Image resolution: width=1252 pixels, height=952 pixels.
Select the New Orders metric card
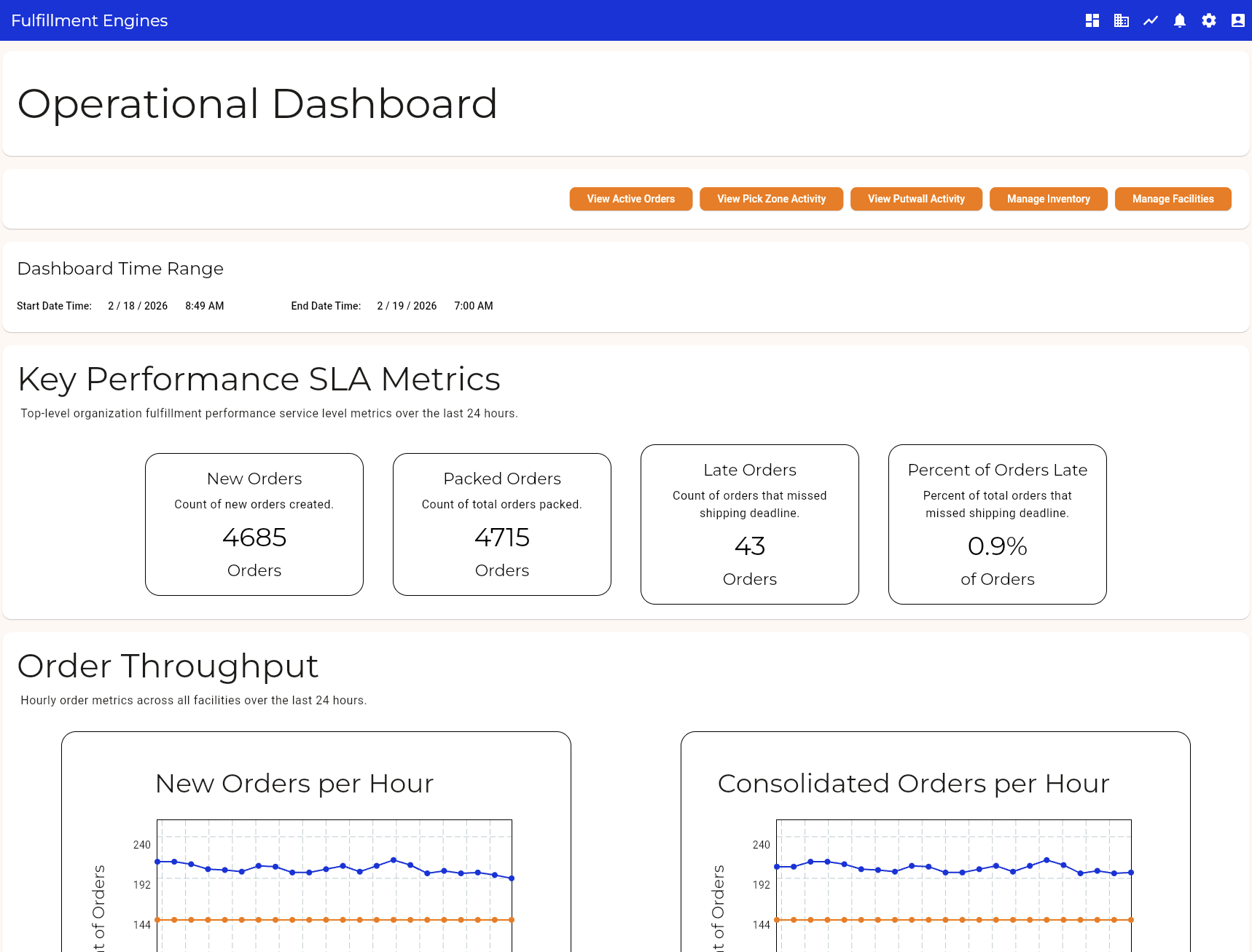pos(254,524)
